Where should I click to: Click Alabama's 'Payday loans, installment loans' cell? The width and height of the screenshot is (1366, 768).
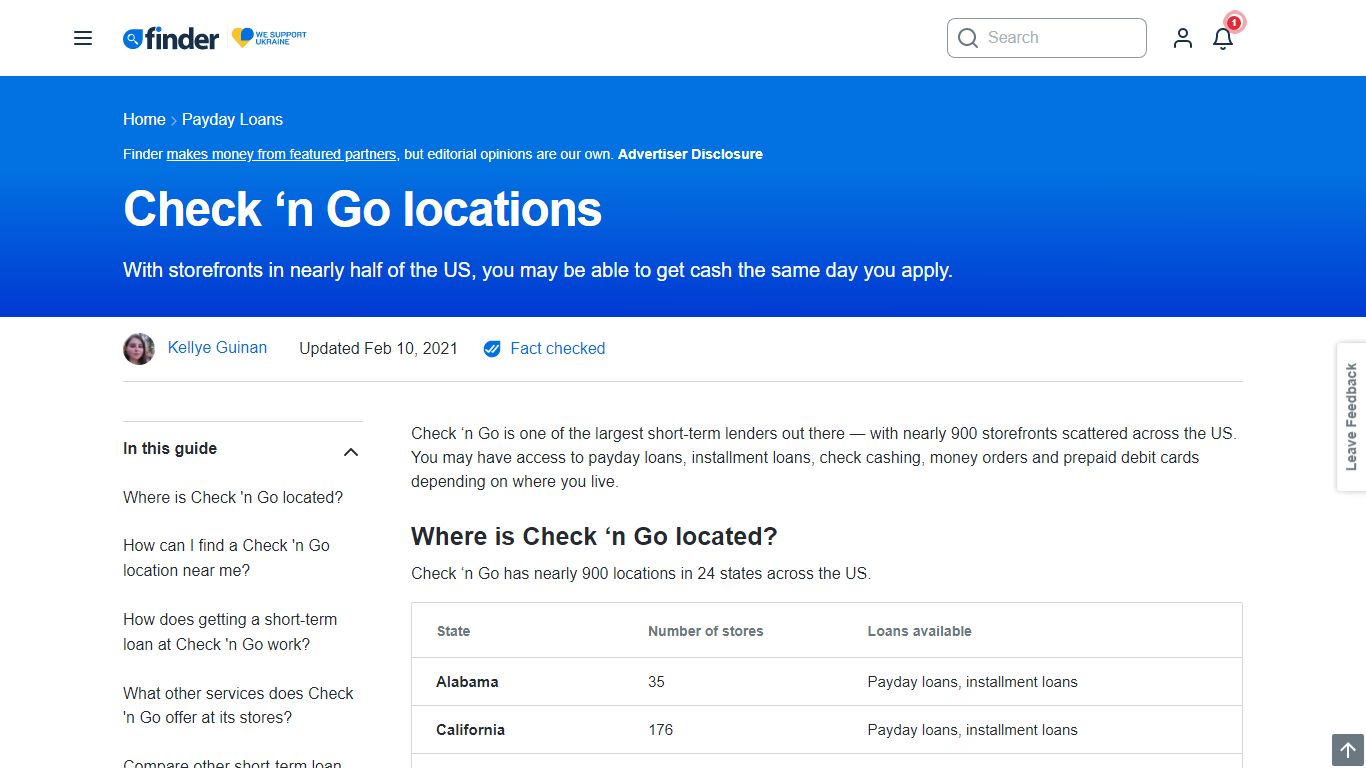(x=972, y=682)
